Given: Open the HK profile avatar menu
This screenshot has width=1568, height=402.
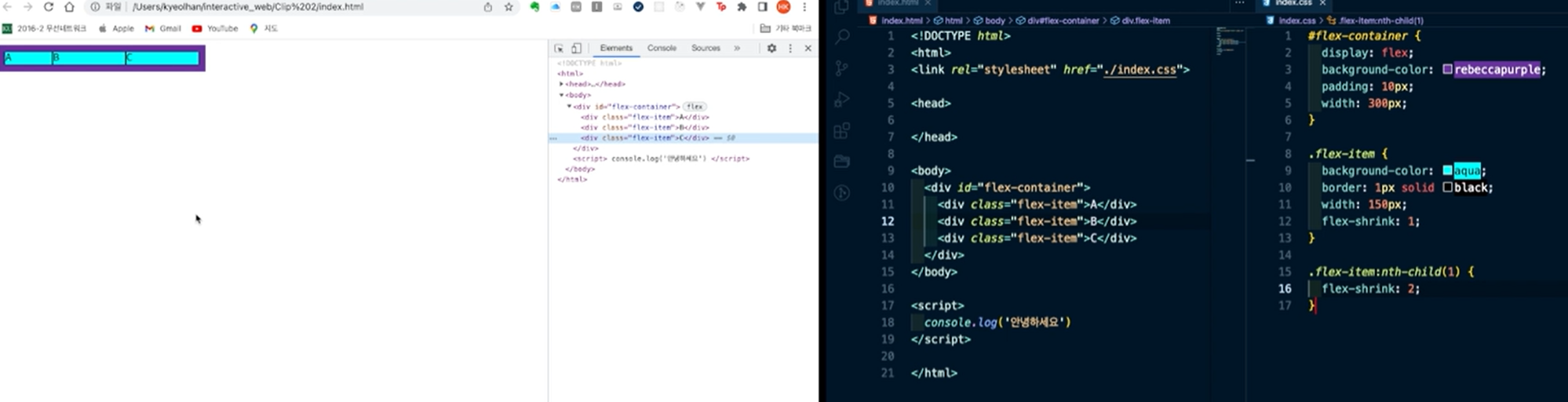Looking at the screenshot, I should click(783, 7).
